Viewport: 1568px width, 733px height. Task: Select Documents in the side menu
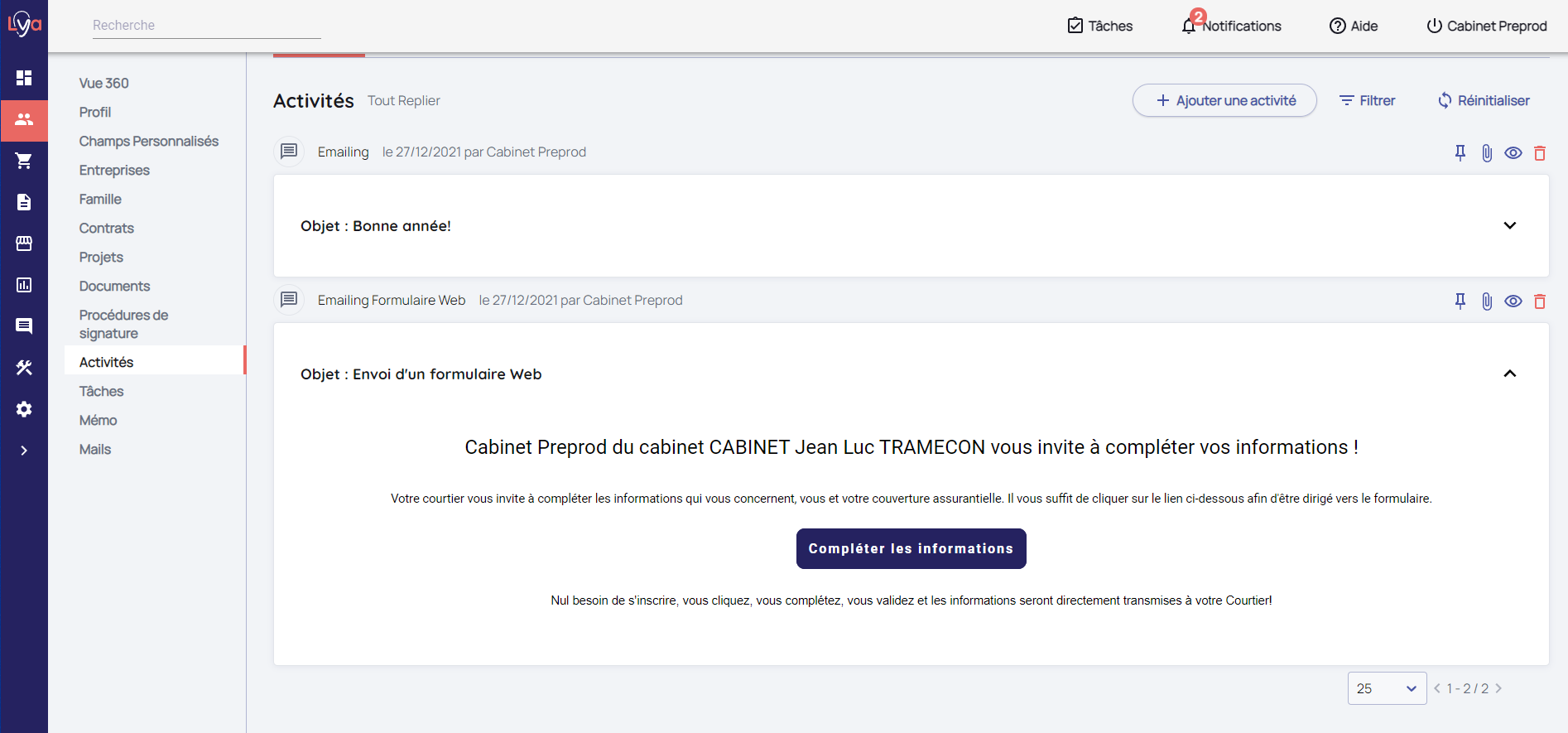(x=115, y=286)
